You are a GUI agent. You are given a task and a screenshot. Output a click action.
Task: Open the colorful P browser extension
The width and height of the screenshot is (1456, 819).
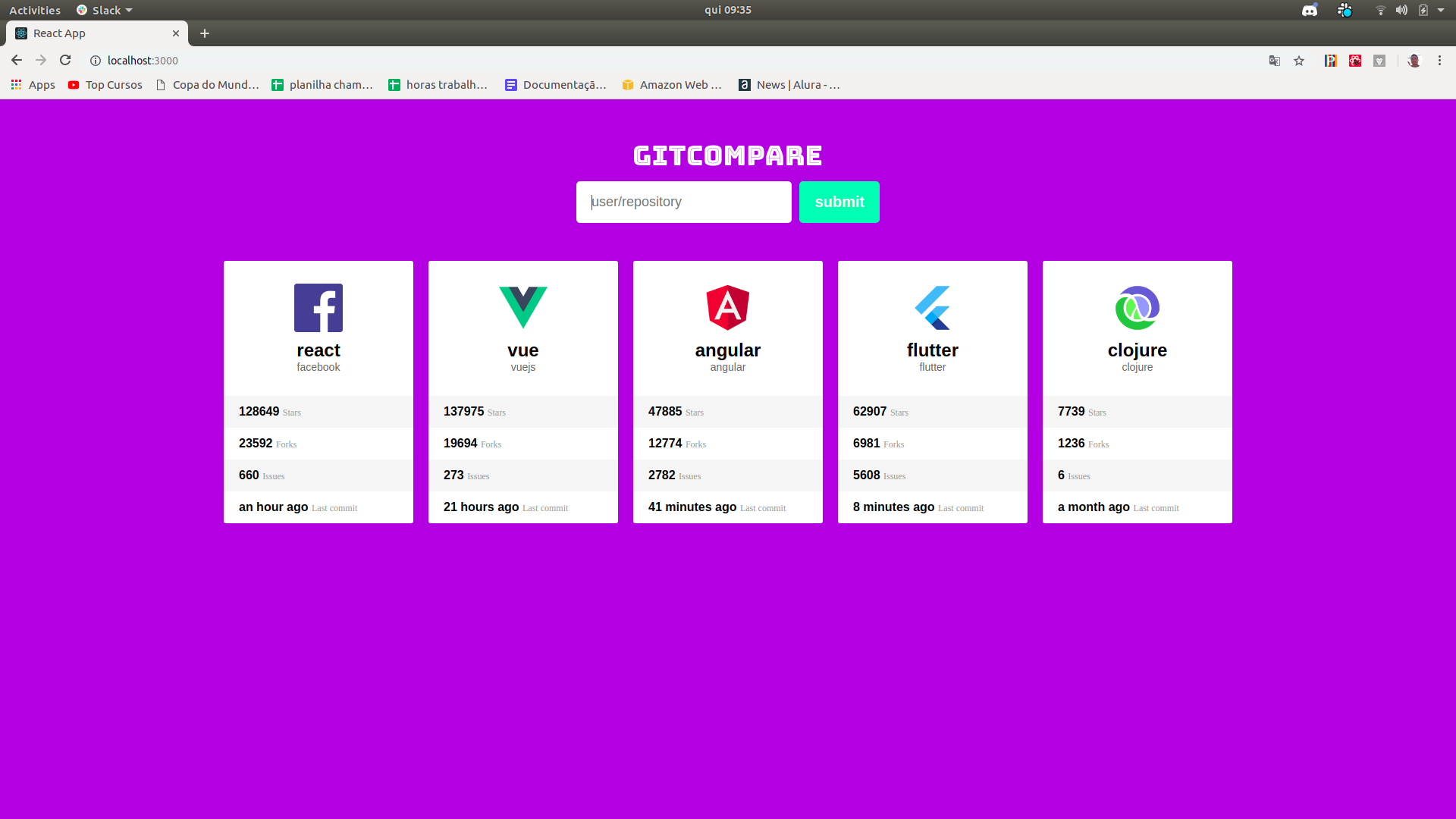(1331, 61)
